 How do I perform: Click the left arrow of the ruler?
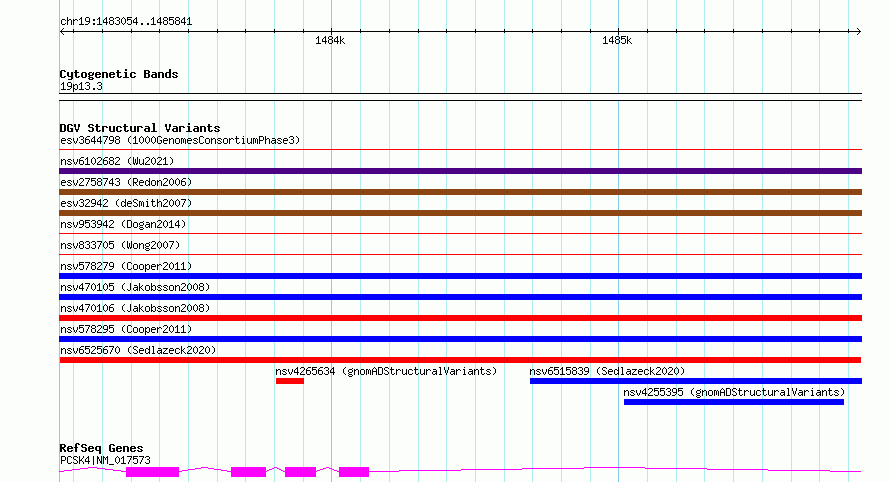(62, 32)
